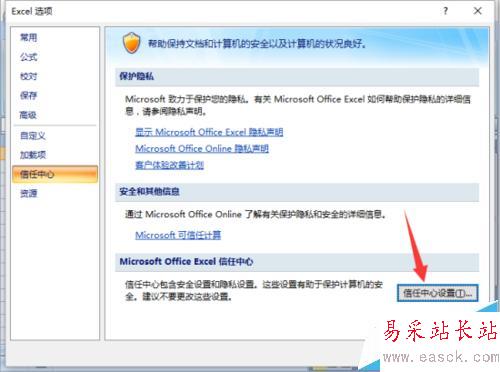
Task: Open the 自定义 category
Action: click(33, 135)
